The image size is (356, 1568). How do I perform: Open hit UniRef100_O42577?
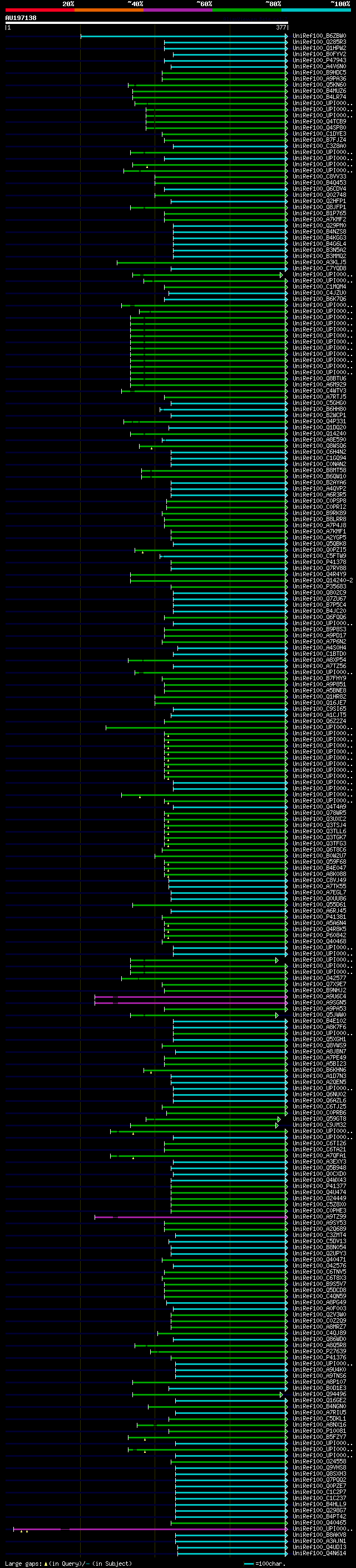(319, 978)
